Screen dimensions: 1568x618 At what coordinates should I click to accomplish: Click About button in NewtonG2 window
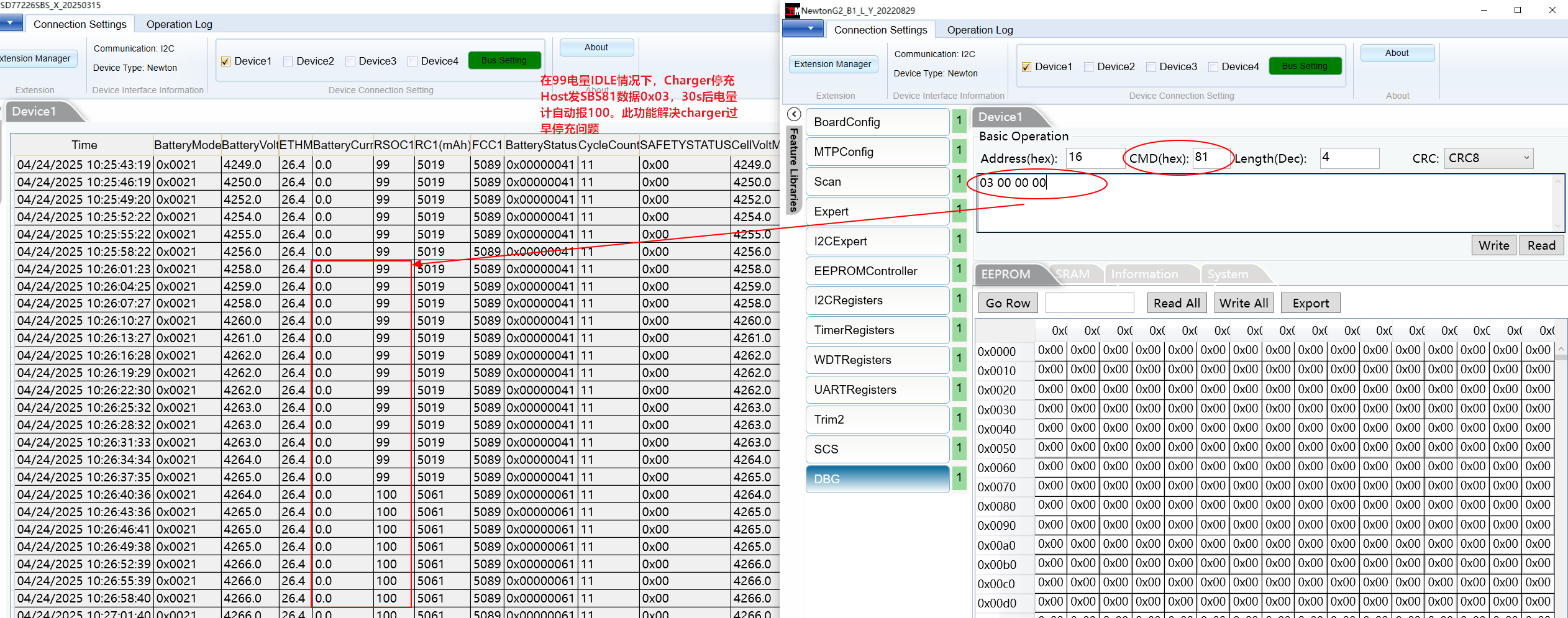pyautogui.click(x=1397, y=53)
